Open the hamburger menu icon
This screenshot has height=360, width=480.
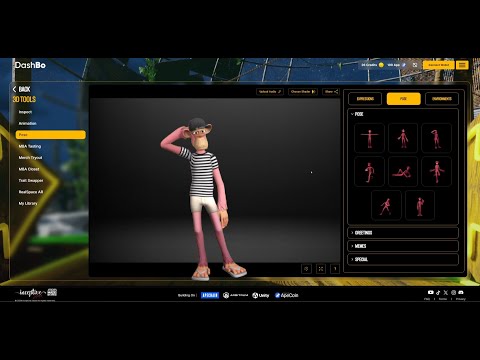(x=462, y=65)
